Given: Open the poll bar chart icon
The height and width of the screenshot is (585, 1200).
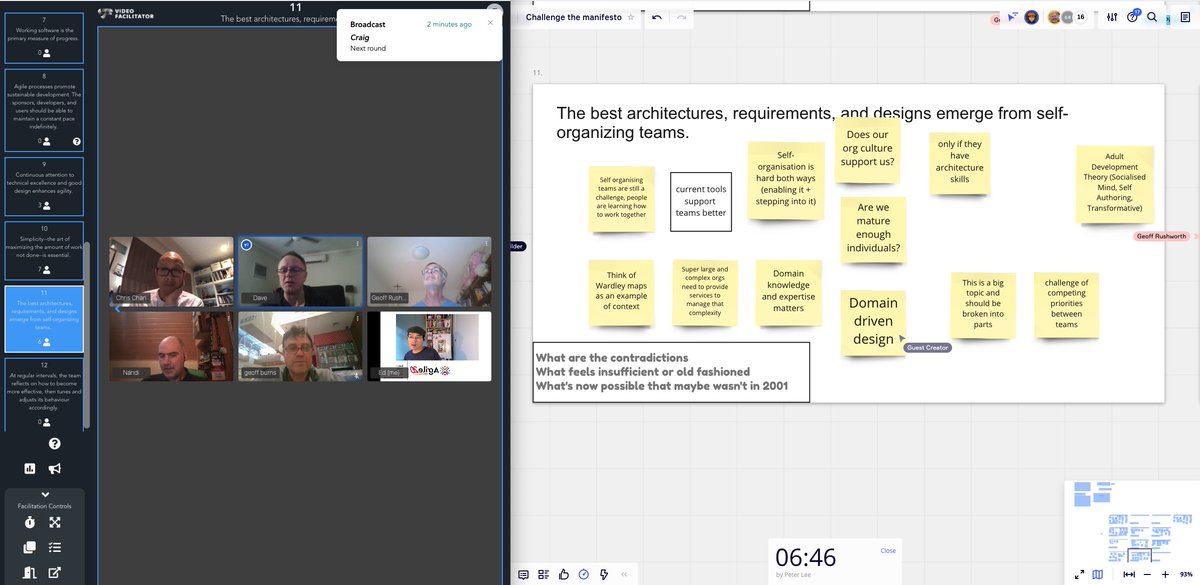Looking at the screenshot, I should 31,468.
